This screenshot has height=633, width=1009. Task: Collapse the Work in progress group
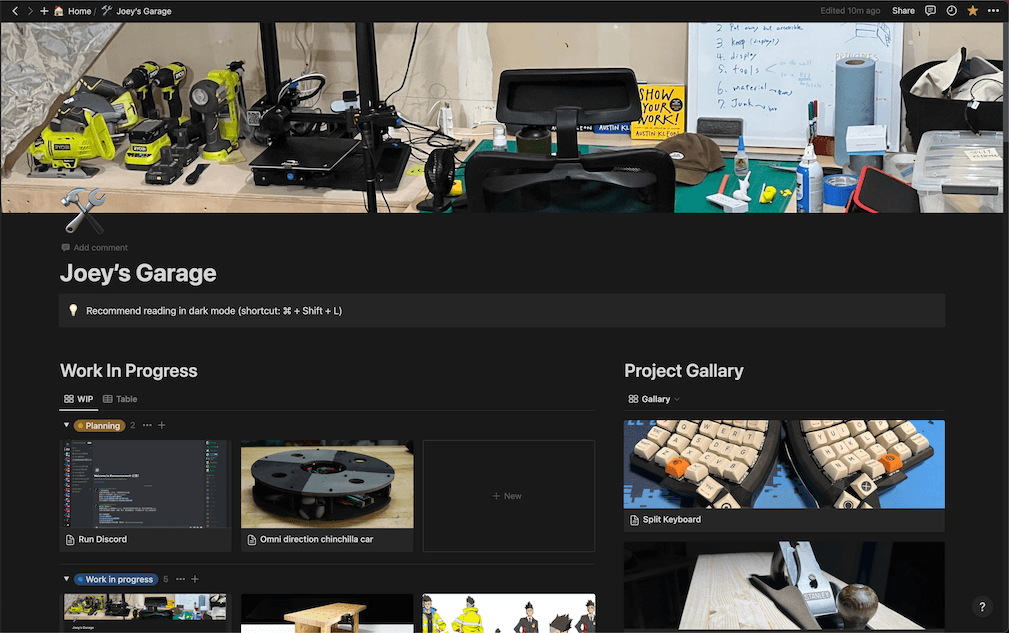click(x=66, y=579)
